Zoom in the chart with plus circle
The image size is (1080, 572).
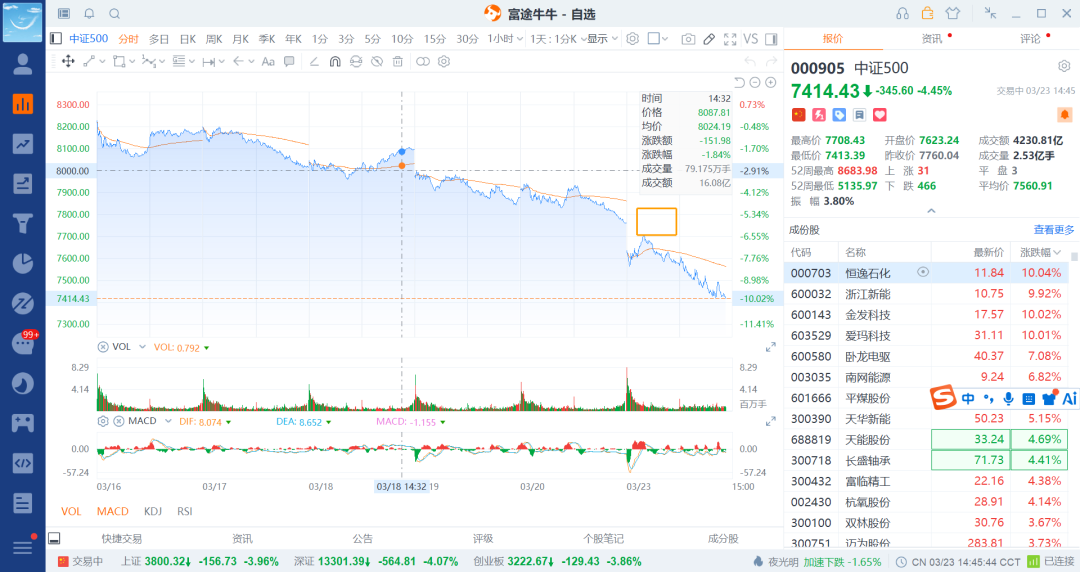coord(771,82)
